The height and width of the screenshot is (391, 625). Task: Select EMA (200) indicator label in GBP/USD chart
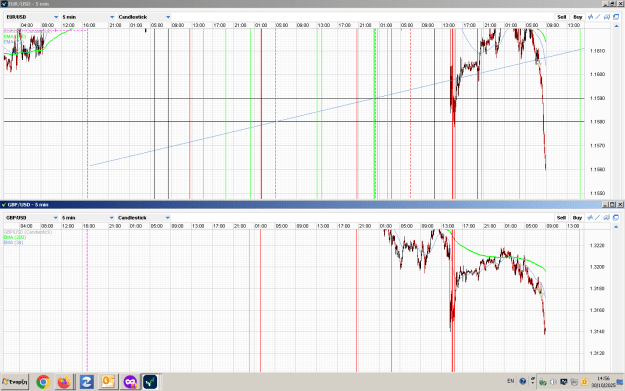15,237
